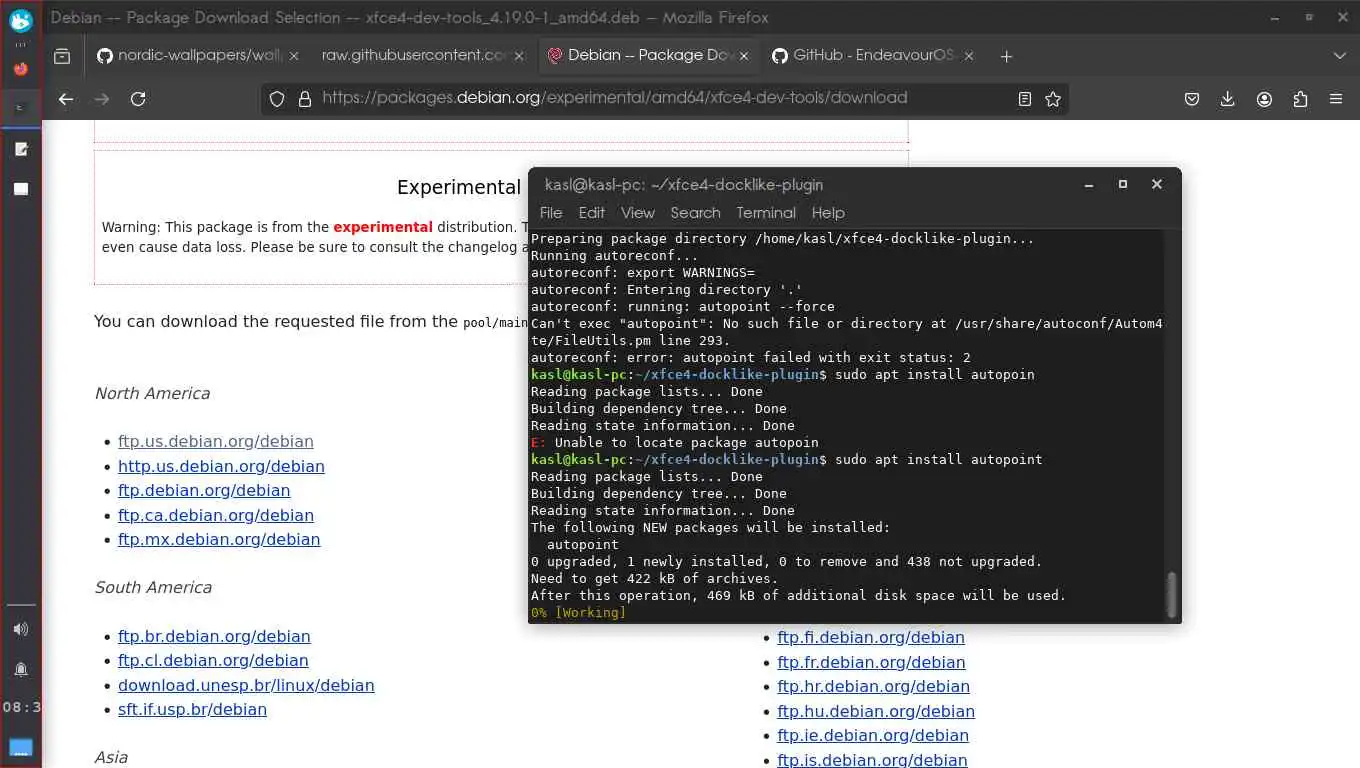Focus terminal from the side panel

coord(21,107)
